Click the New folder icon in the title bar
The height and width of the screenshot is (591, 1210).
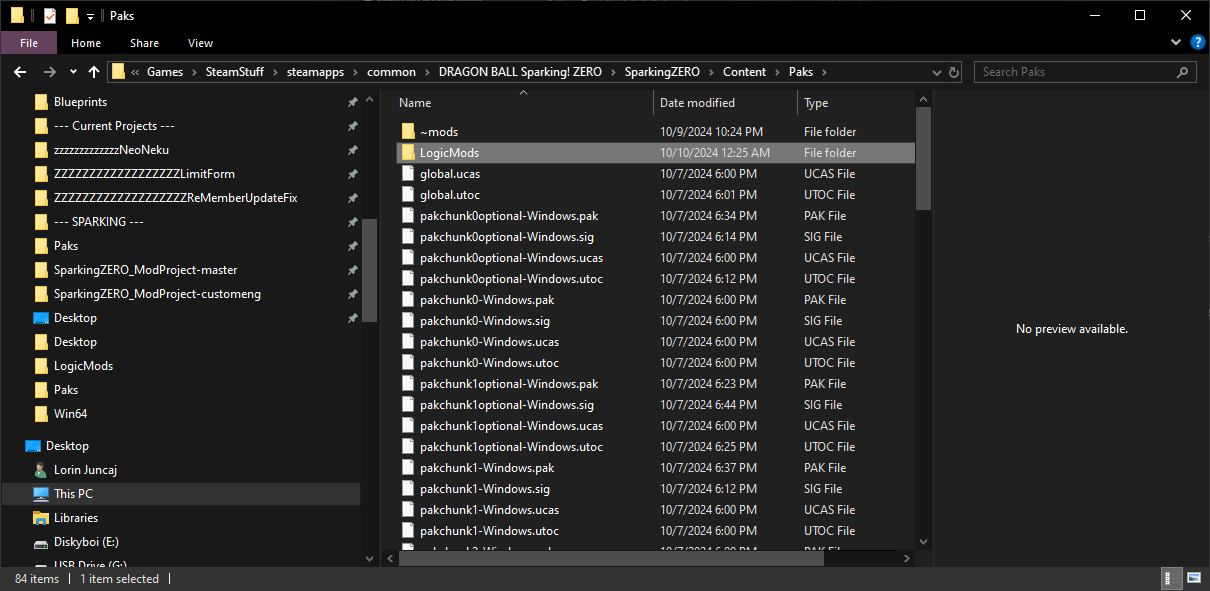tap(72, 16)
